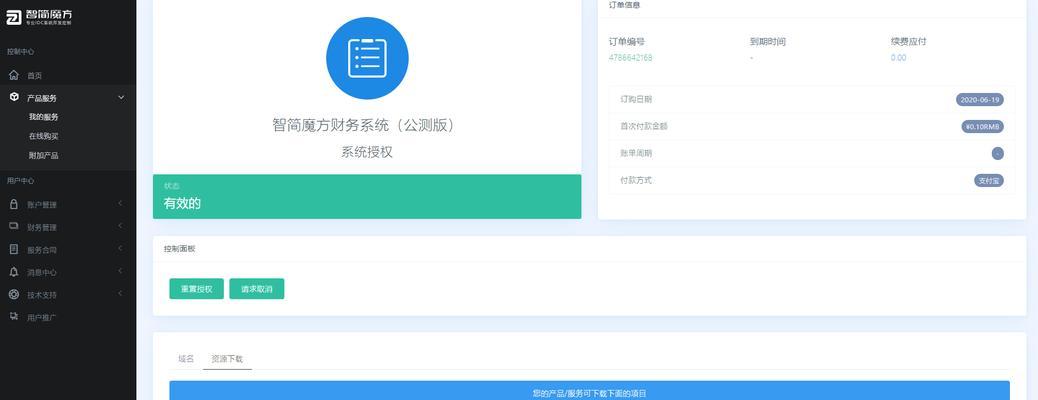This screenshot has width=1038, height=400.
Task: Click the 请求取消 button
Action: tap(257, 289)
